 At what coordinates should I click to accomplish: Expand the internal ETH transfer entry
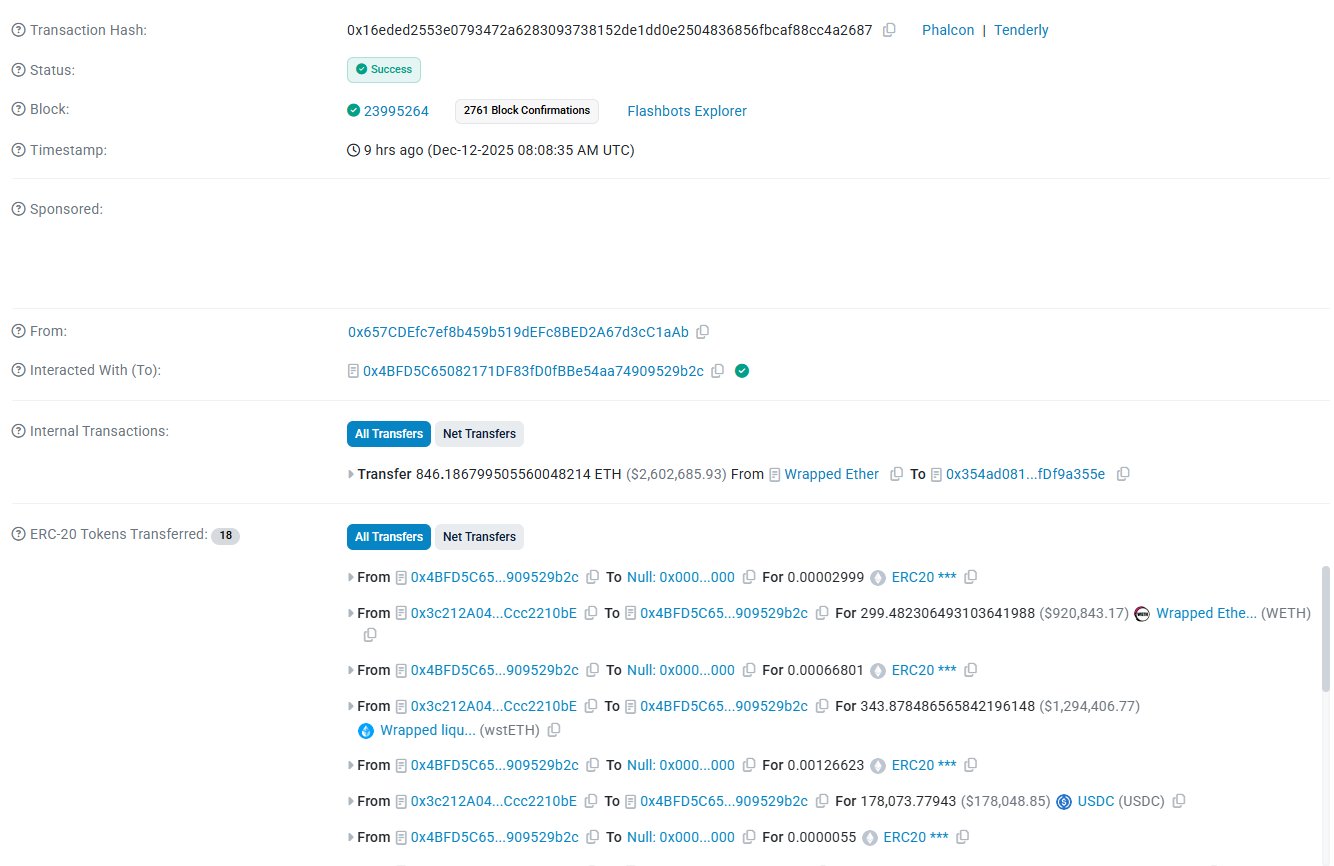pos(349,474)
